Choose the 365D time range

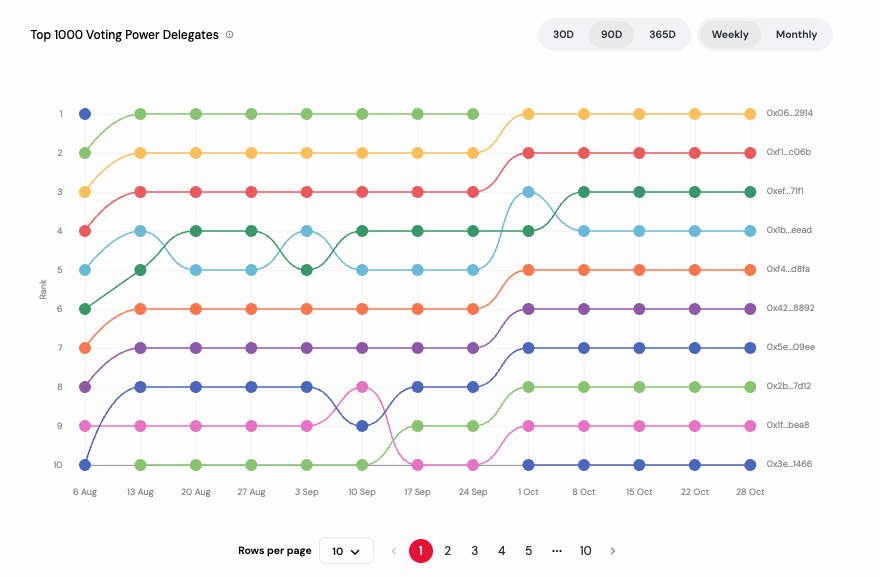click(x=662, y=35)
